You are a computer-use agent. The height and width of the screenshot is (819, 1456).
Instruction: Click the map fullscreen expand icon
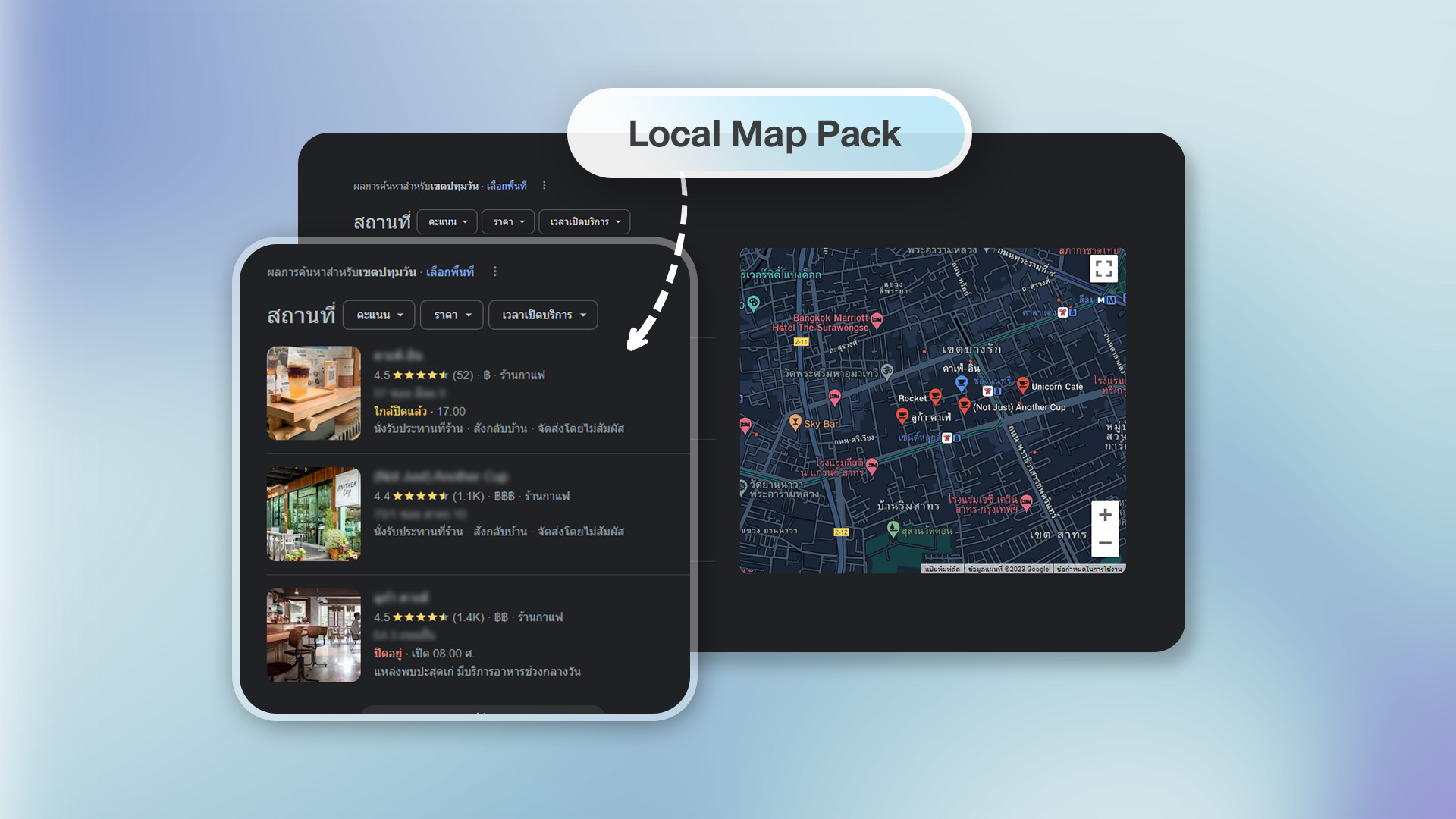1103,268
